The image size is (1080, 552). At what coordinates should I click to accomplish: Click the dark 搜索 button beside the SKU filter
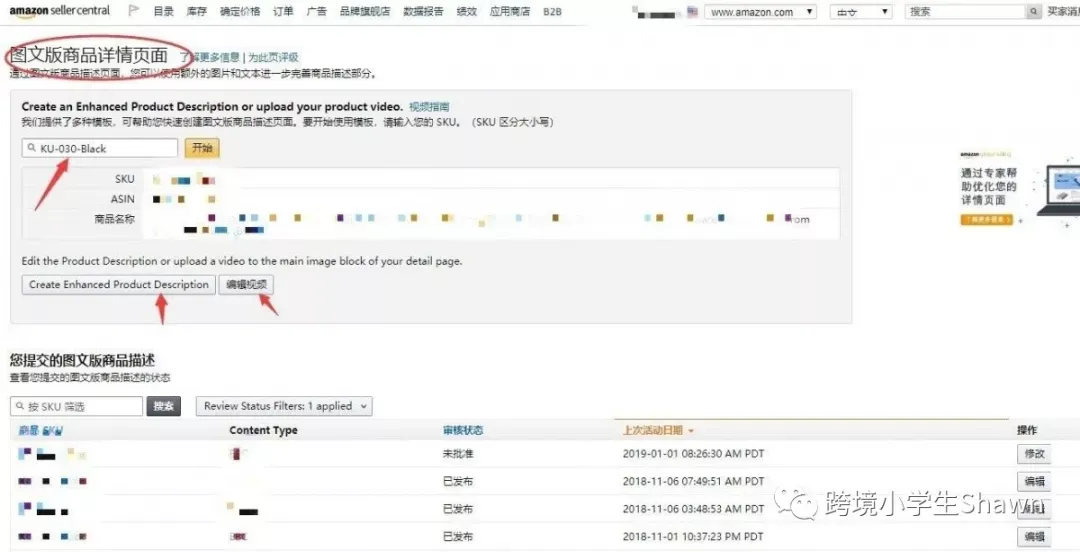[x=164, y=406]
